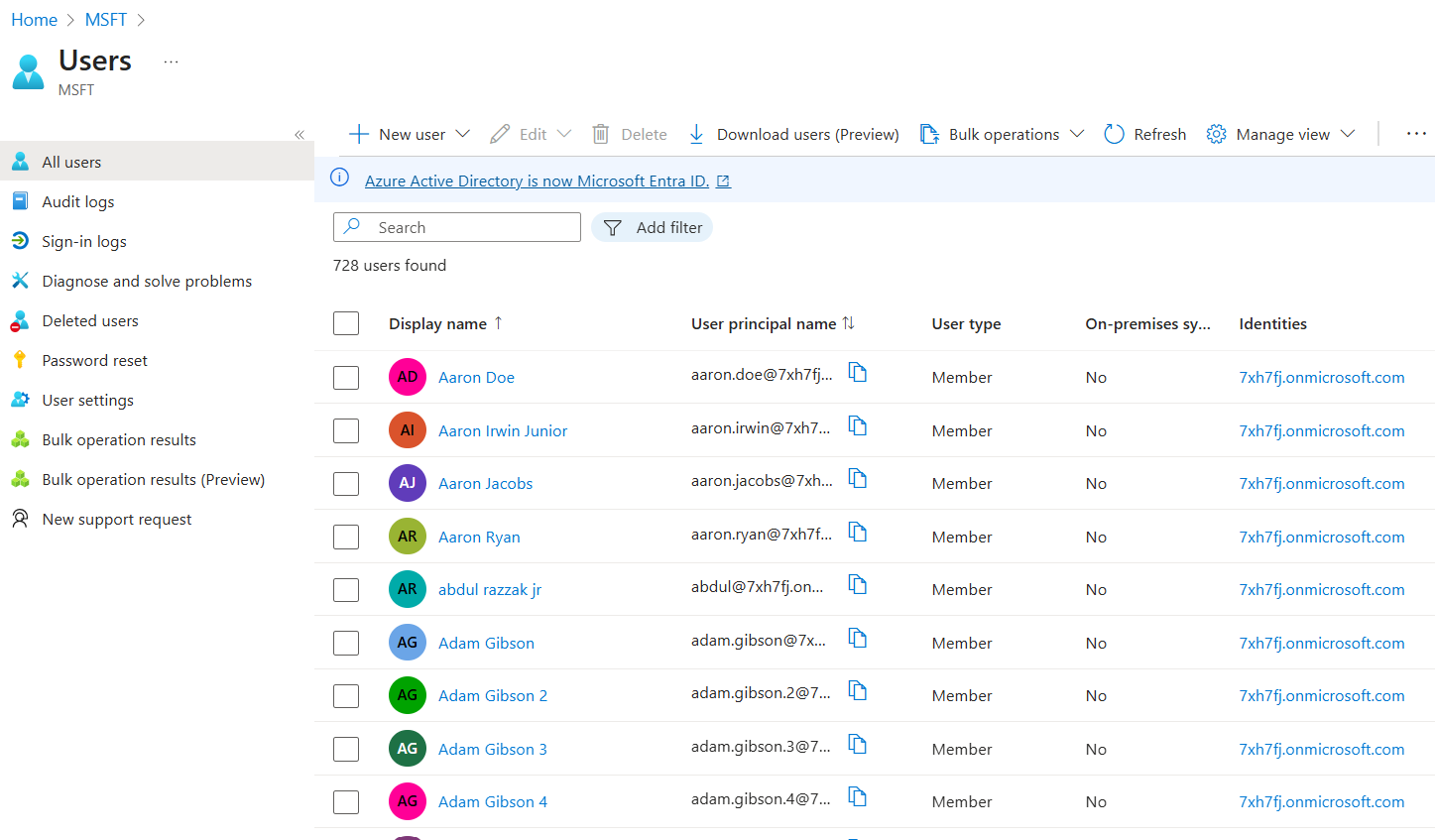Open the Aaron Jacobs user profile link
Image resolution: width=1435 pixels, height=840 pixels.
point(485,483)
